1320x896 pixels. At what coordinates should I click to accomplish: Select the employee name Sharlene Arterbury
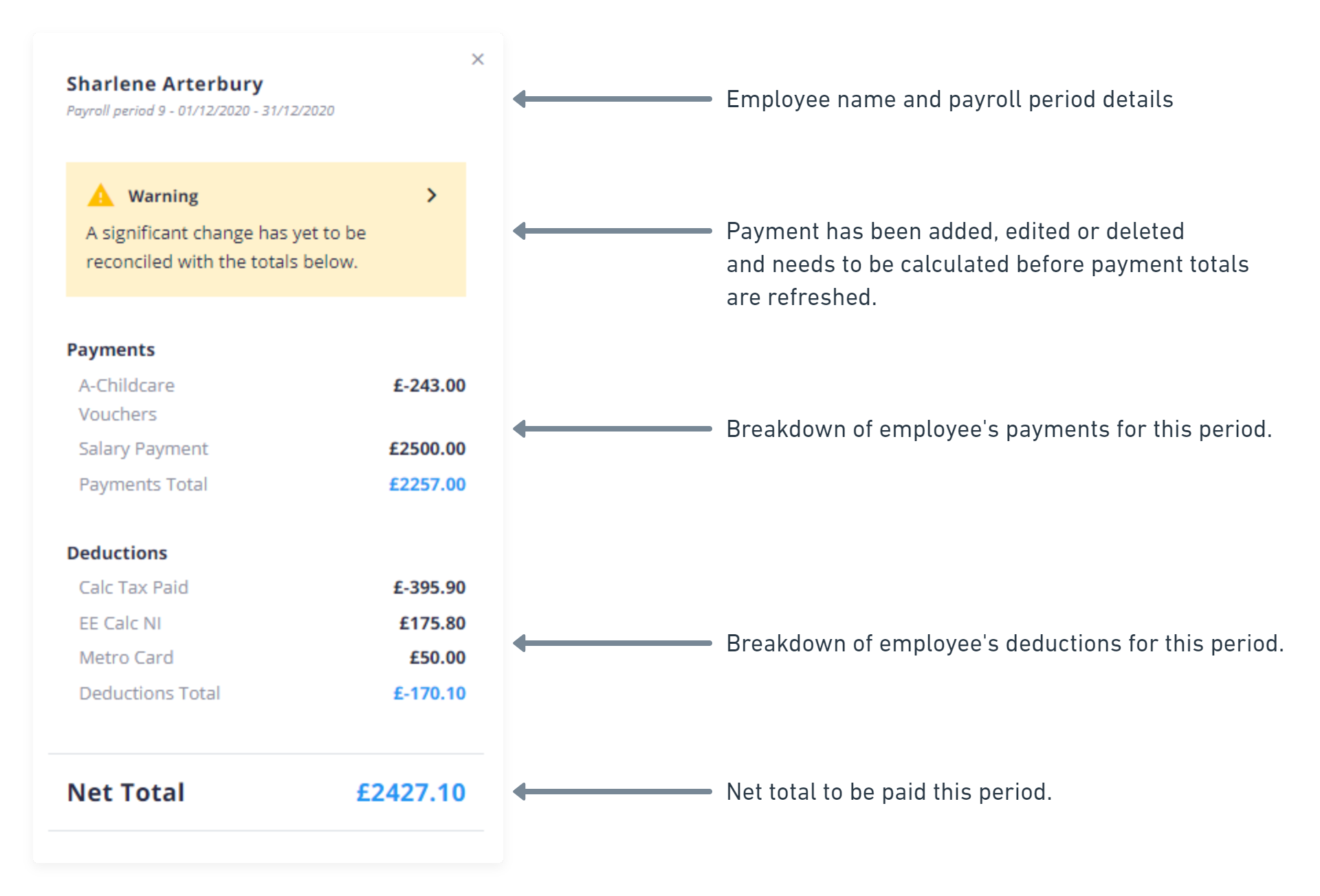pos(165,84)
